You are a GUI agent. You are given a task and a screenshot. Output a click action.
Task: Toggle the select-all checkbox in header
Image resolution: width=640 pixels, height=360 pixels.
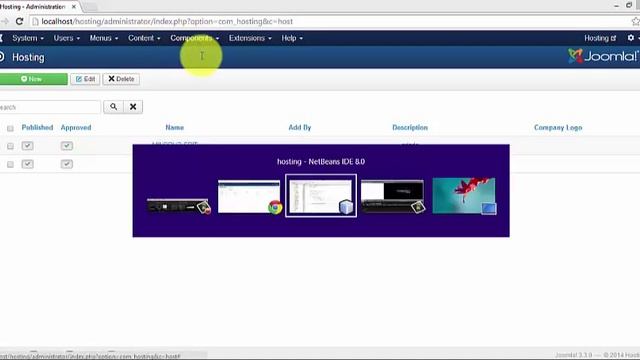[10, 129]
